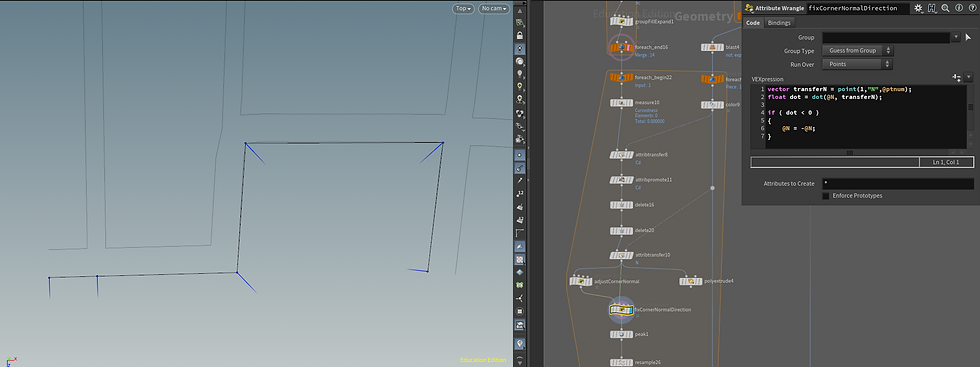Viewport: 980px width, 367px height.
Task: Click the Attribute Wrangle operator type icon
Action: (x=749, y=8)
